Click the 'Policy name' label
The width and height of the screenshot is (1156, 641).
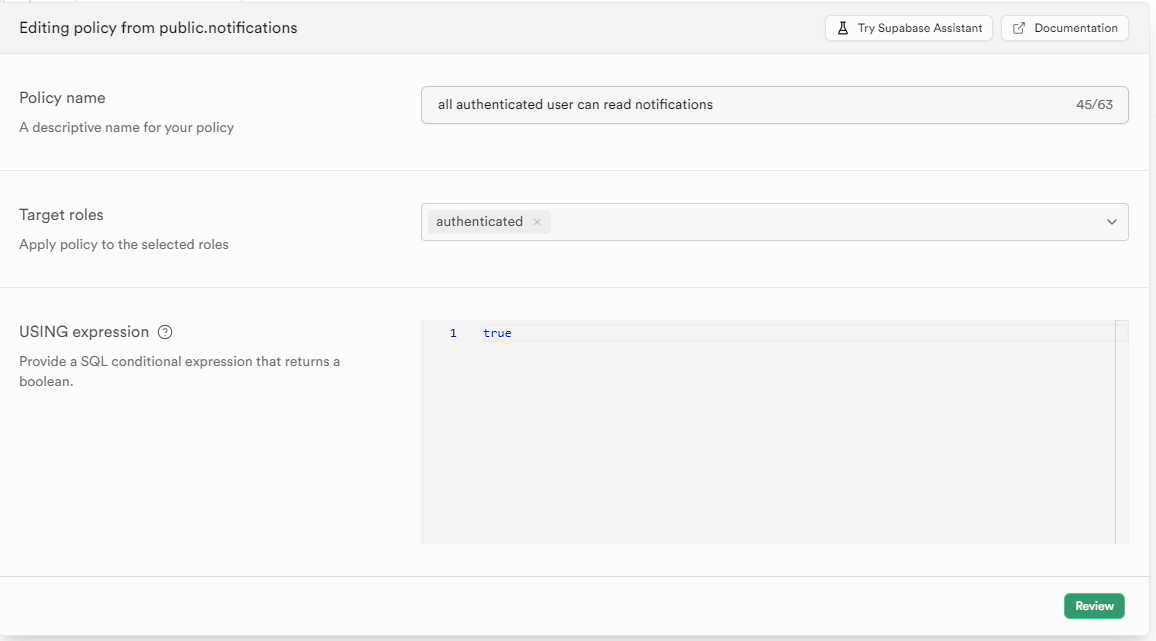tap(62, 98)
